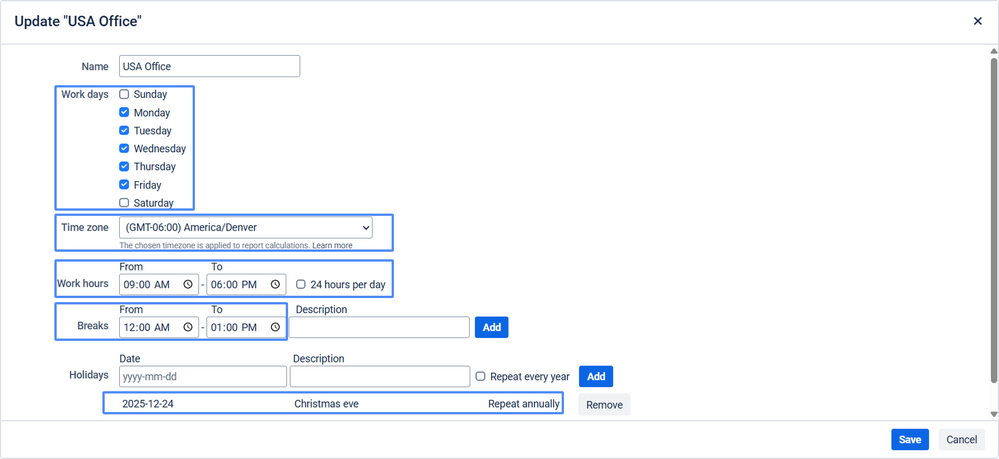Uncheck the Friday work day checkbox
The image size is (999, 459).
pos(125,185)
